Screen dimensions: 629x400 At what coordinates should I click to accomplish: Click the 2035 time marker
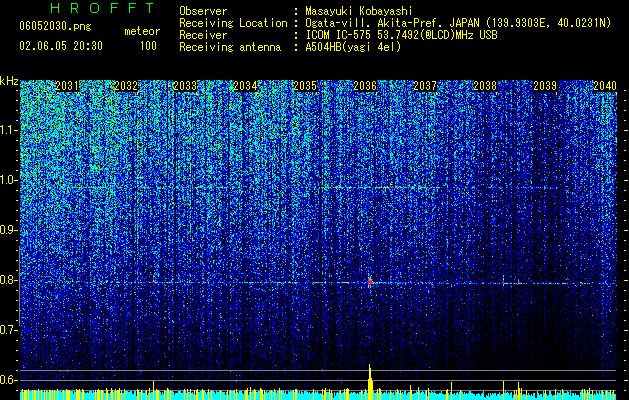click(305, 86)
